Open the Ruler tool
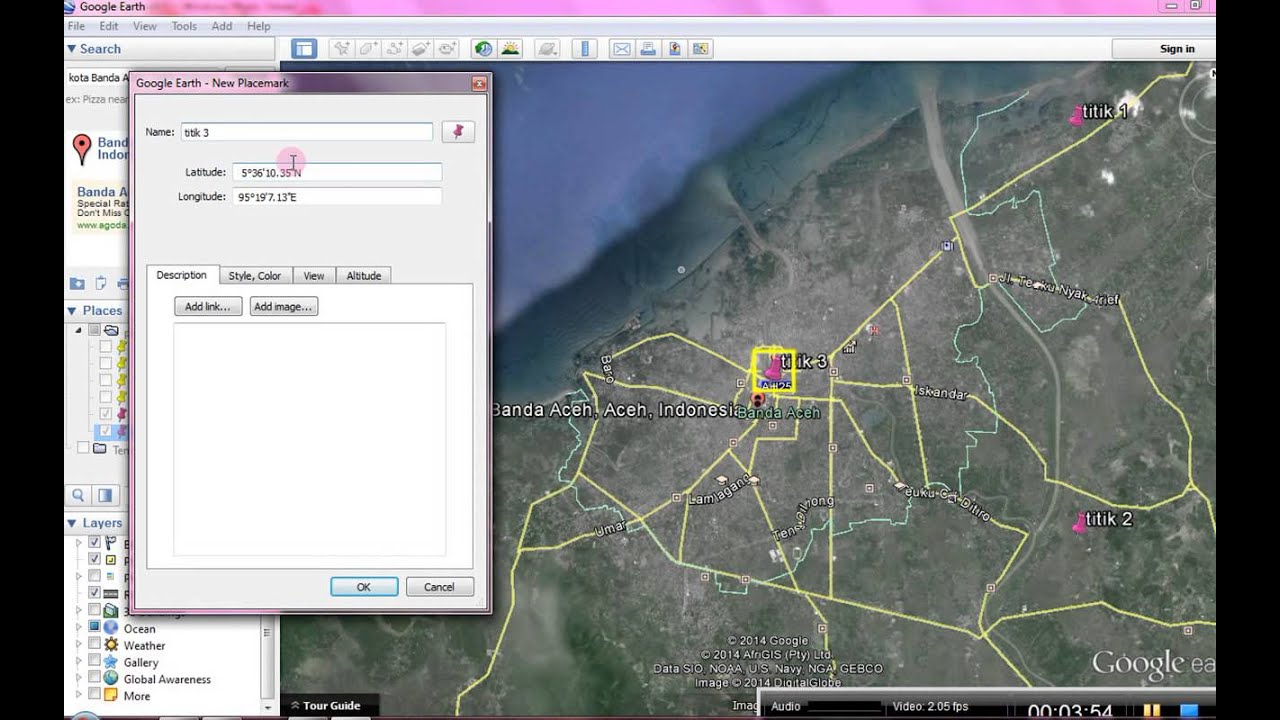1280x720 pixels. (x=585, y=48)
